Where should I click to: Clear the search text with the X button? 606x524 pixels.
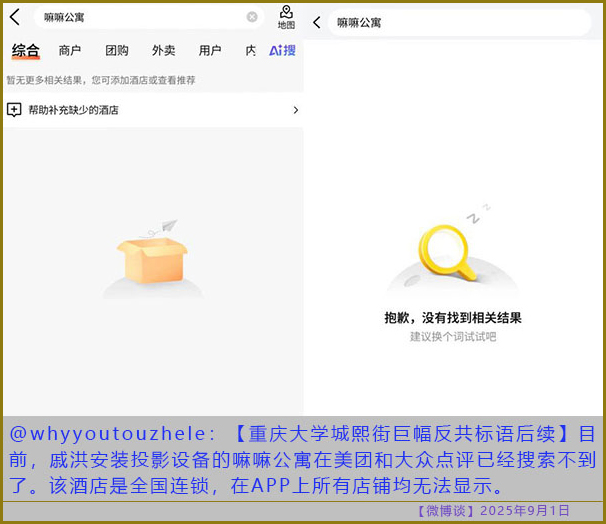coord(252,17)
